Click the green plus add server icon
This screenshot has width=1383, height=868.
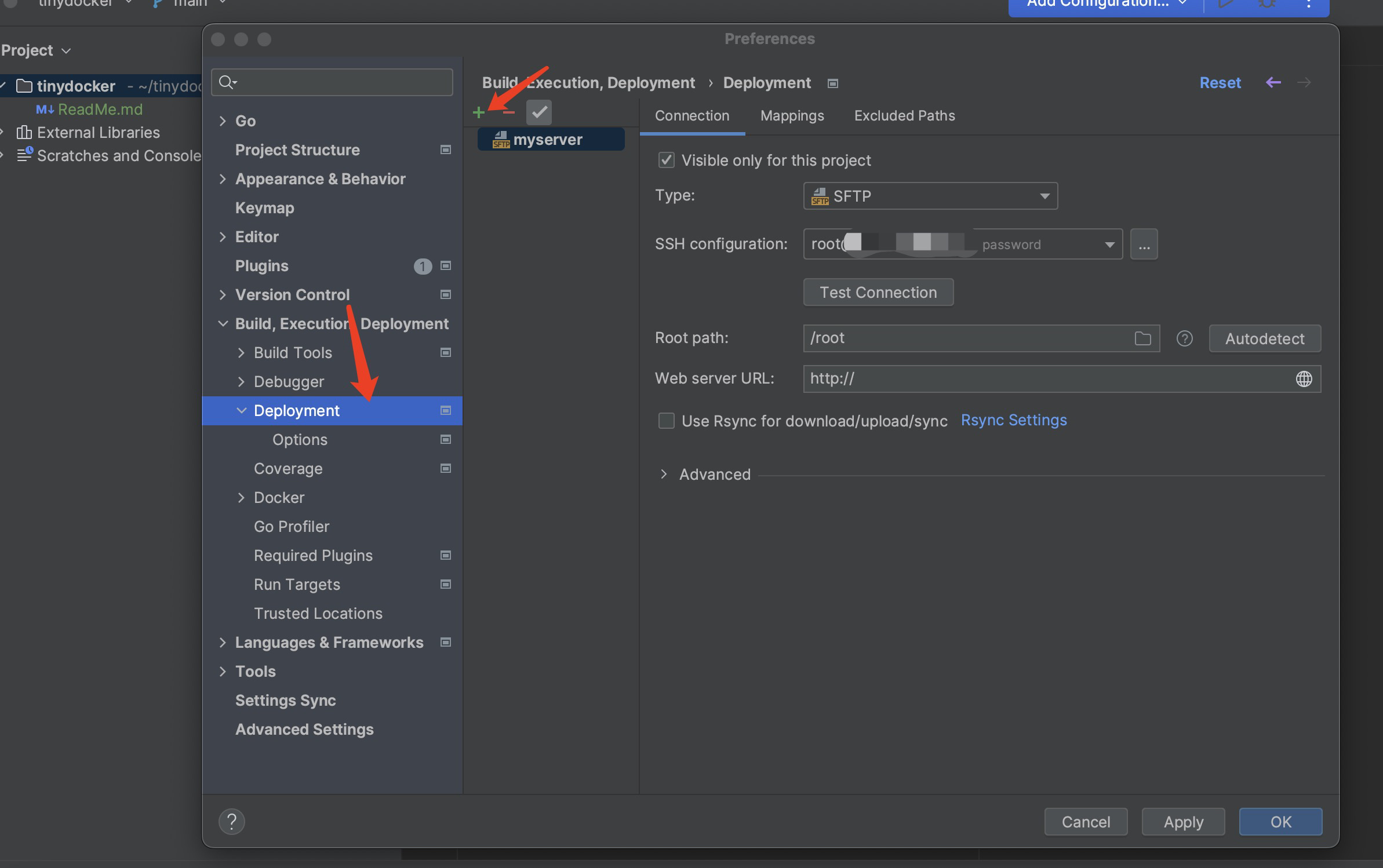click(478, 112)
